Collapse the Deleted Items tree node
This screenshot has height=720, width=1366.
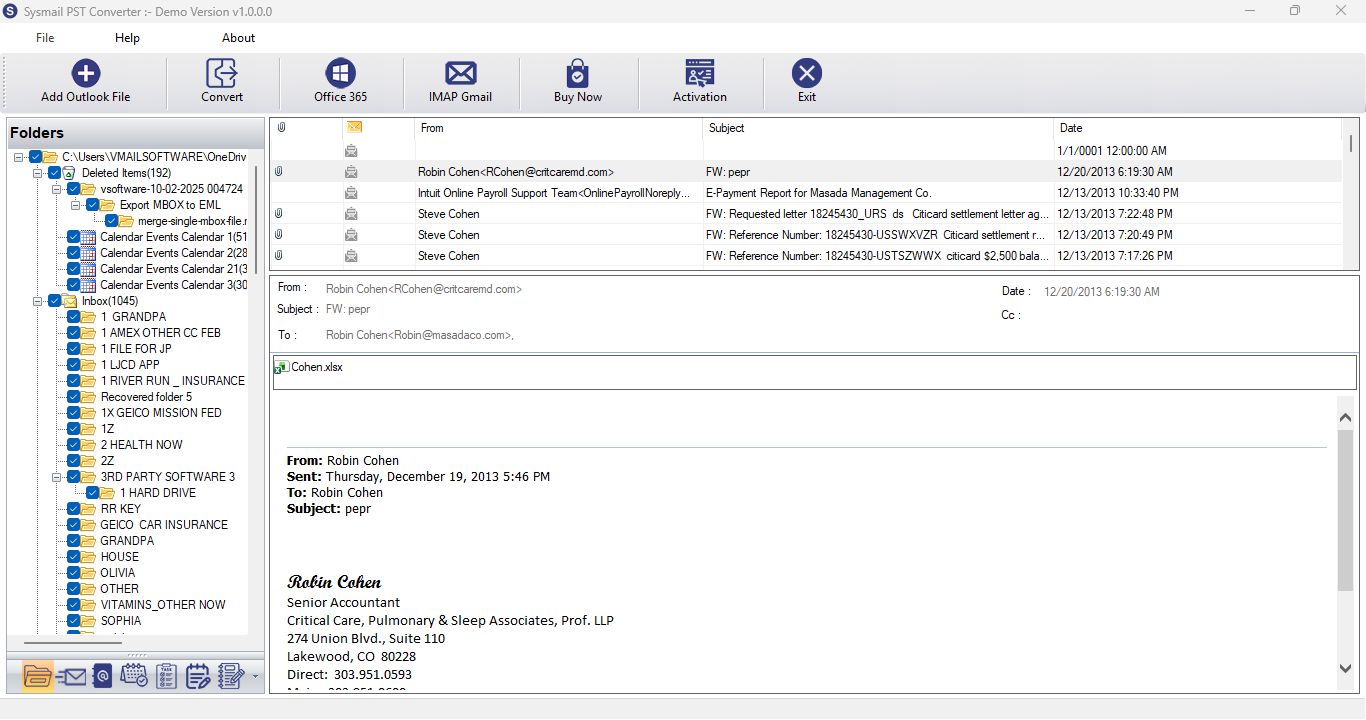pos(38,173)
